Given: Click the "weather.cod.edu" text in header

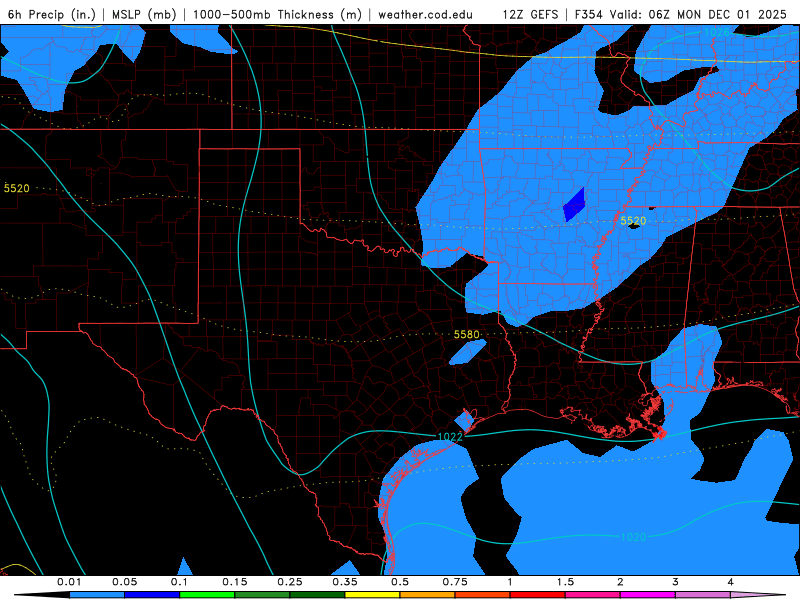Looking at the screenshot, I should pyautogui.click(x=425, y=14).
